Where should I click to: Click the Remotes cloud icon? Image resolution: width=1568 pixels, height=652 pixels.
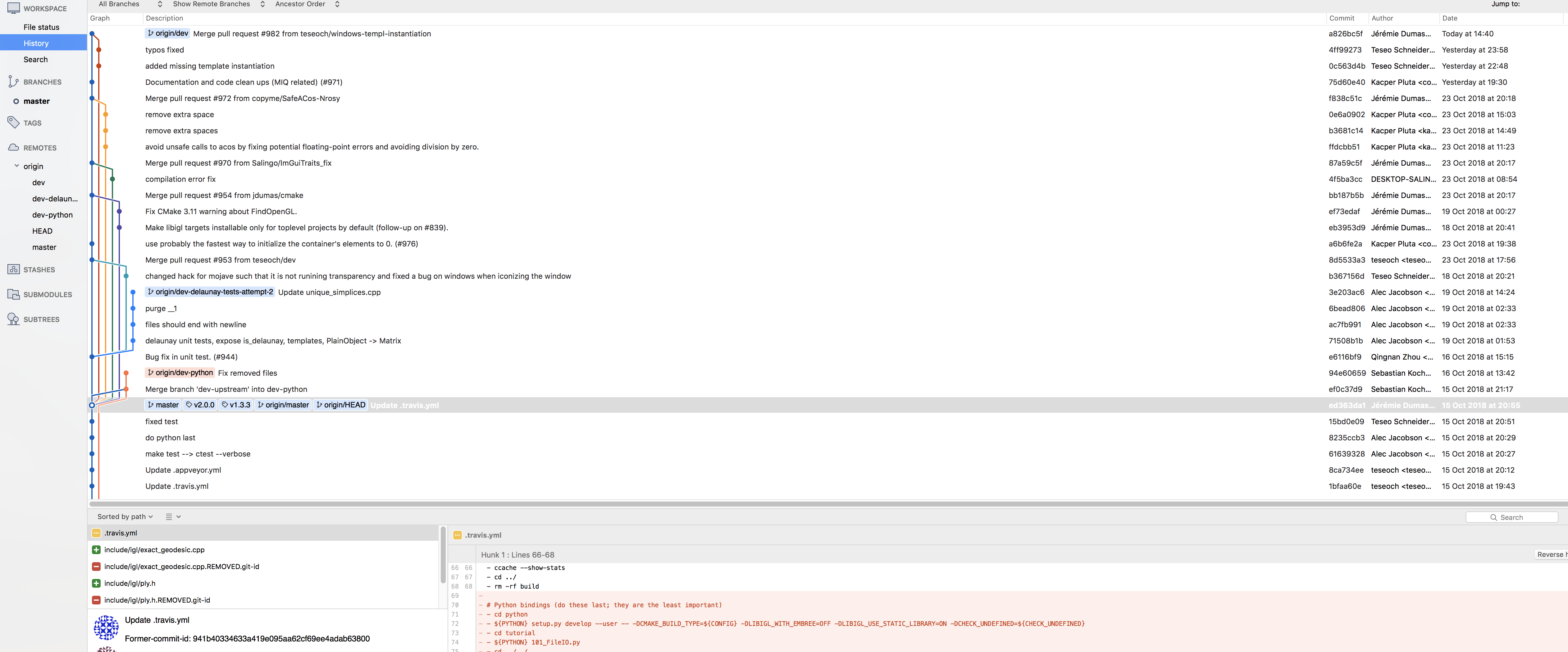13,147
